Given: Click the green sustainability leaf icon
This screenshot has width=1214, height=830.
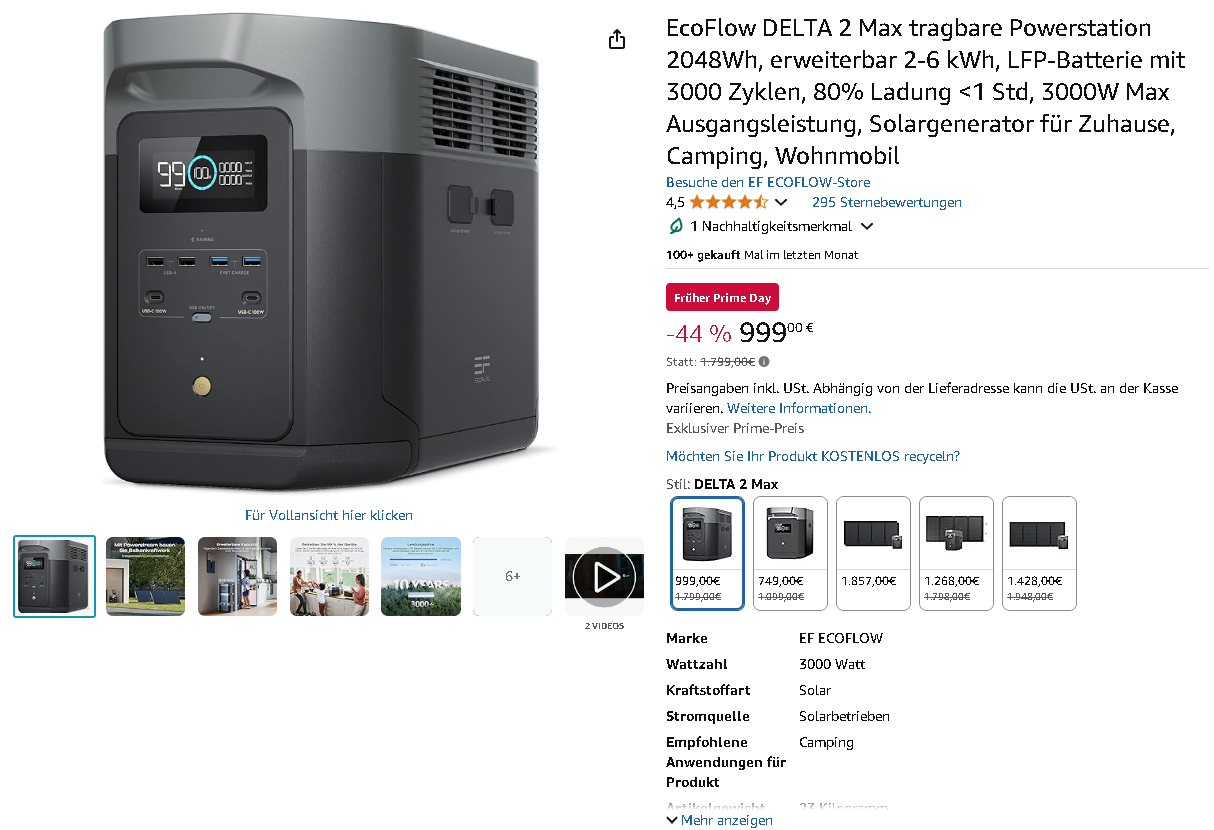Looking at the screenshot, I should 676,226.
